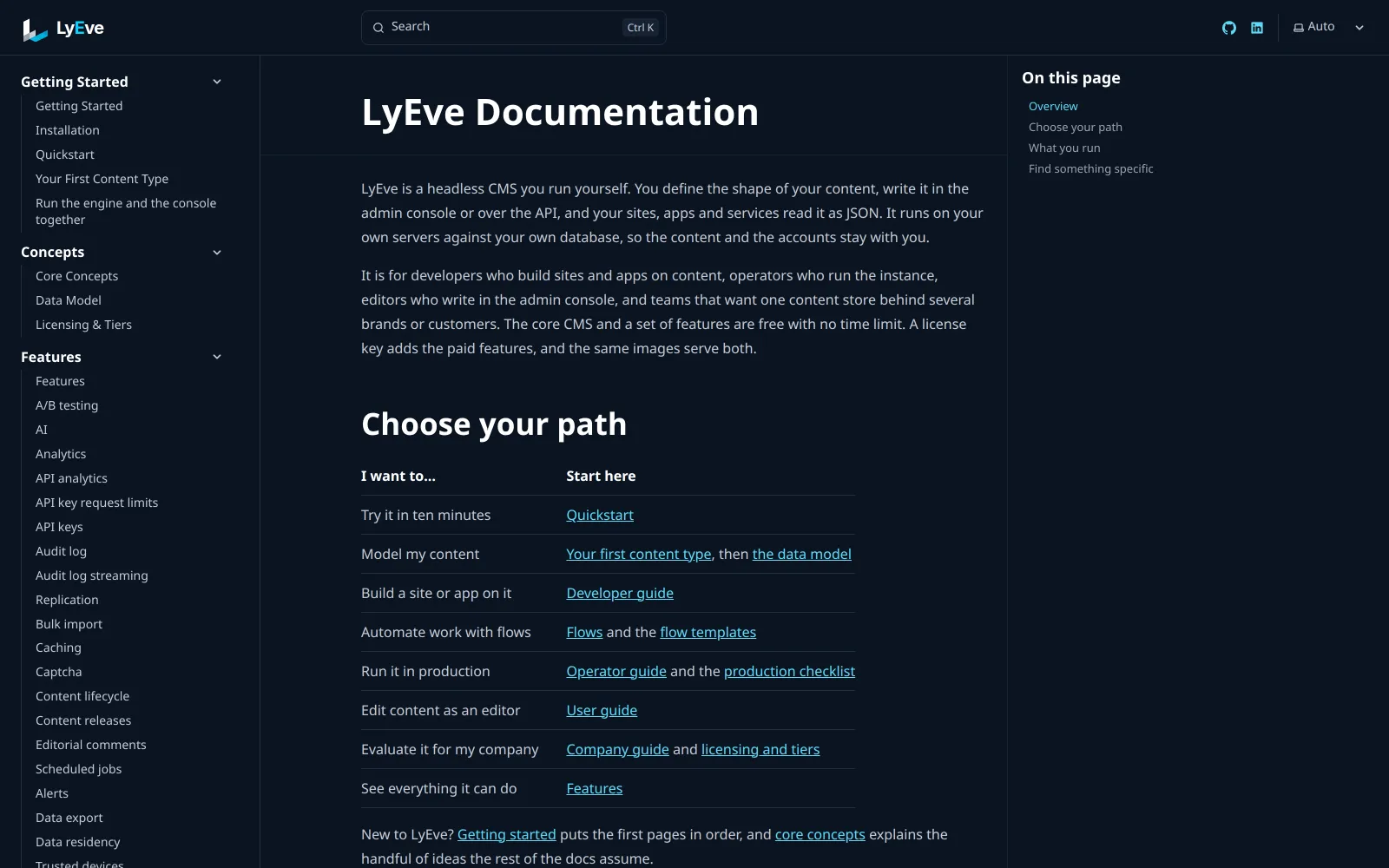
Task: Follow the User guide link
Action: point(602,710)
